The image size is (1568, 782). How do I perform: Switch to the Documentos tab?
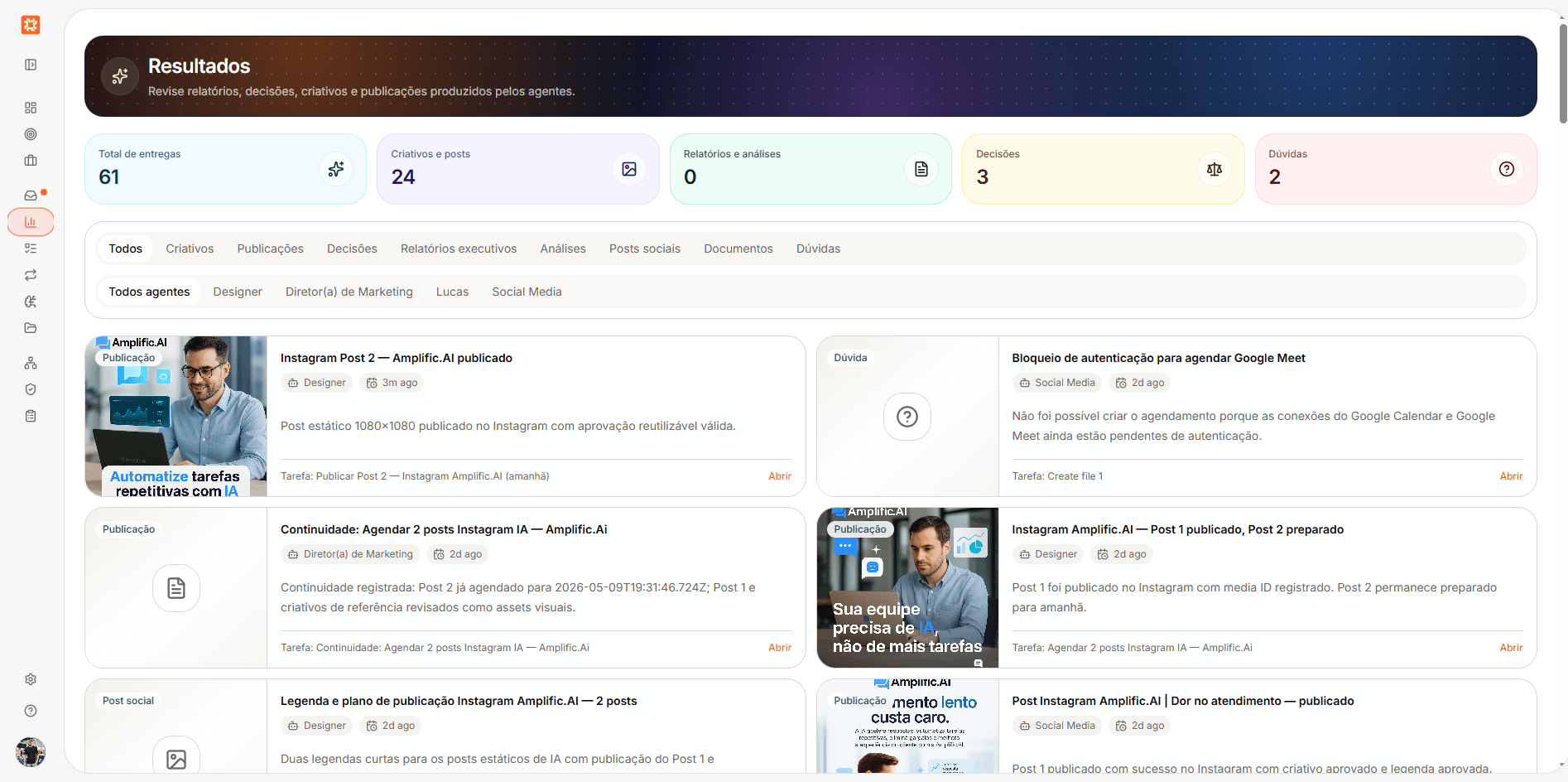[x=738, y=249]
